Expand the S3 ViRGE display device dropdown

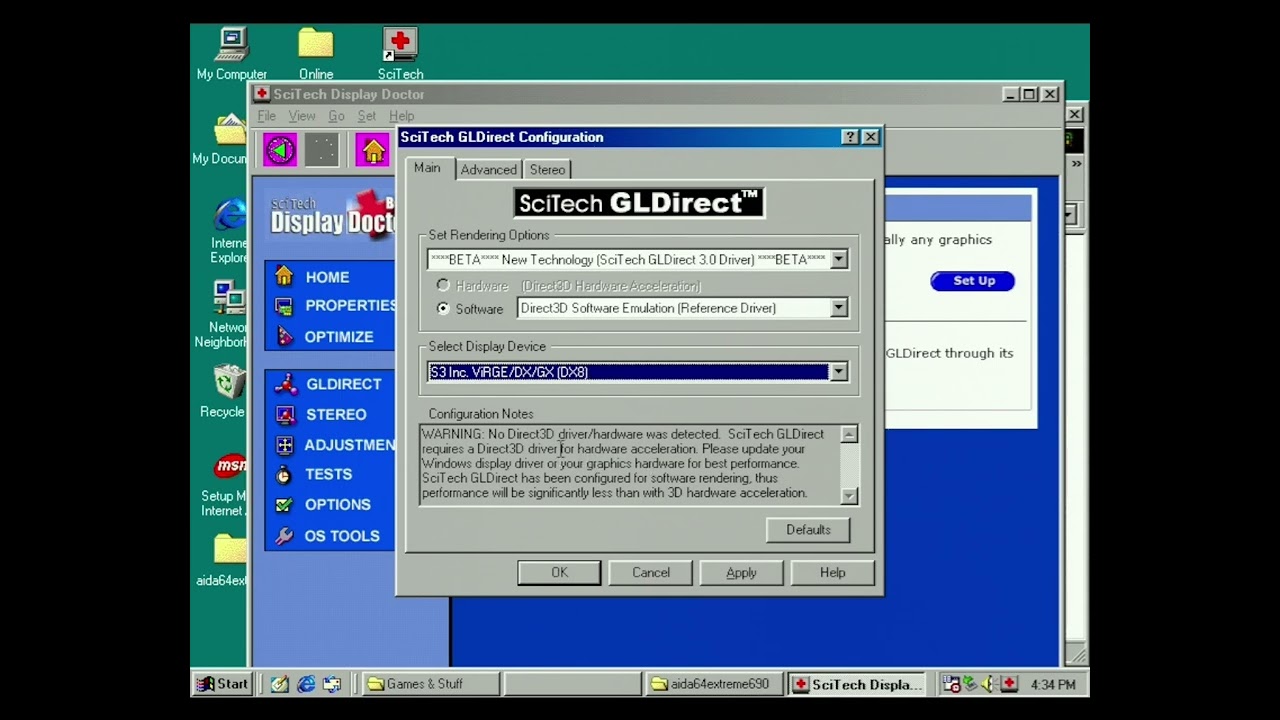(839, 372)
